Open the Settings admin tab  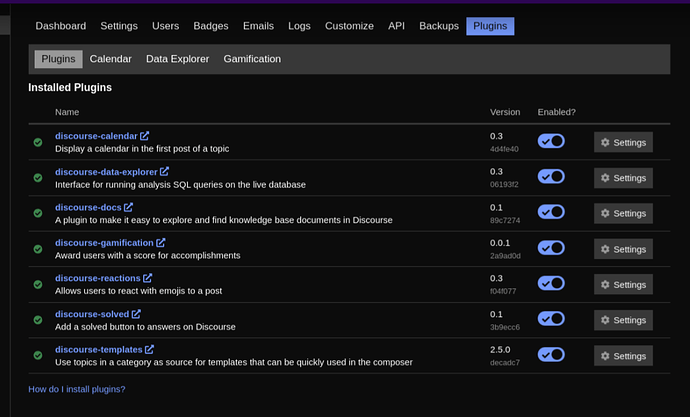coord(119,26)
